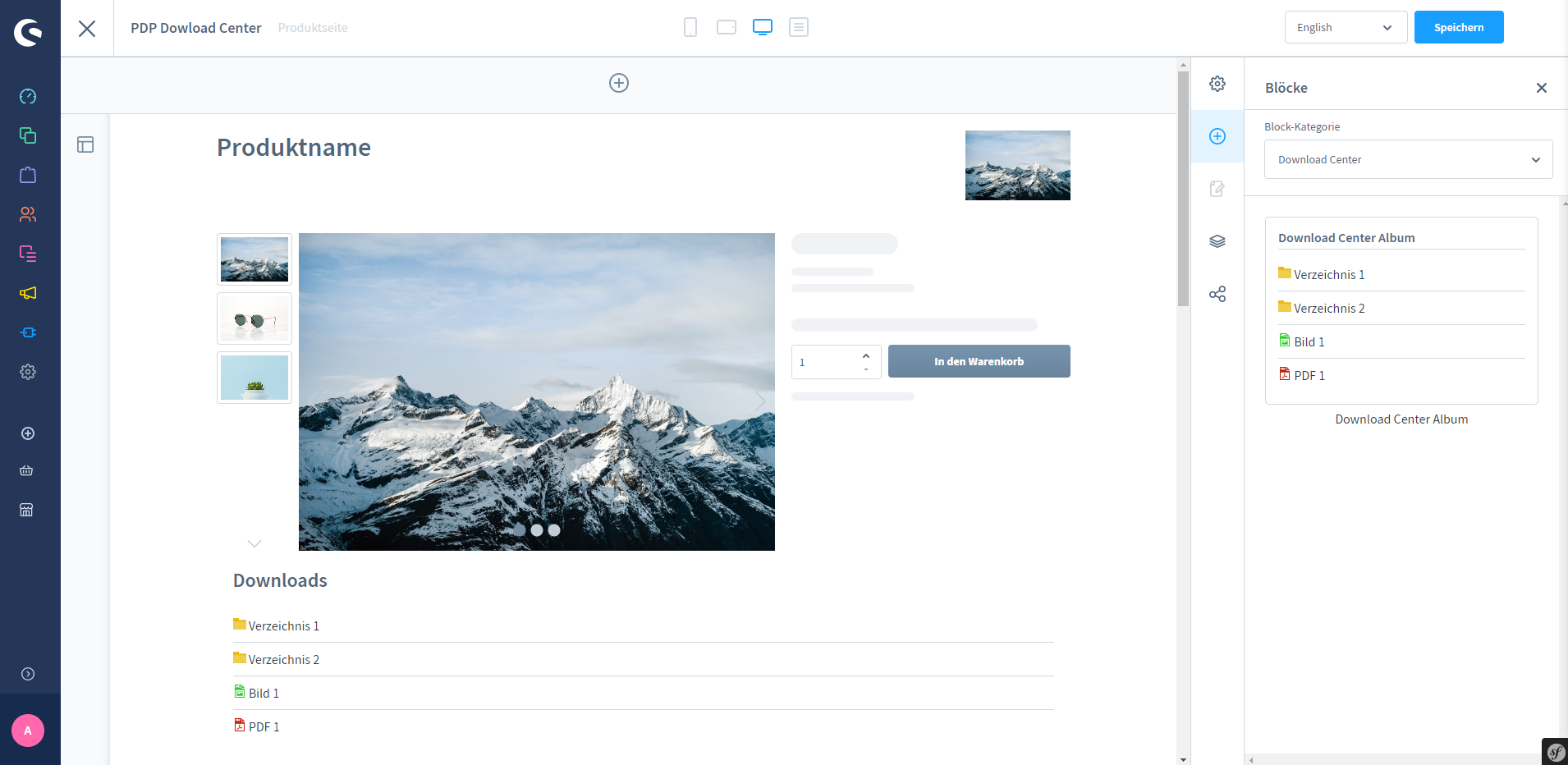Click the Produktname heading
This screenshot has height=765, width=1568.
click(x=294, y=148)
